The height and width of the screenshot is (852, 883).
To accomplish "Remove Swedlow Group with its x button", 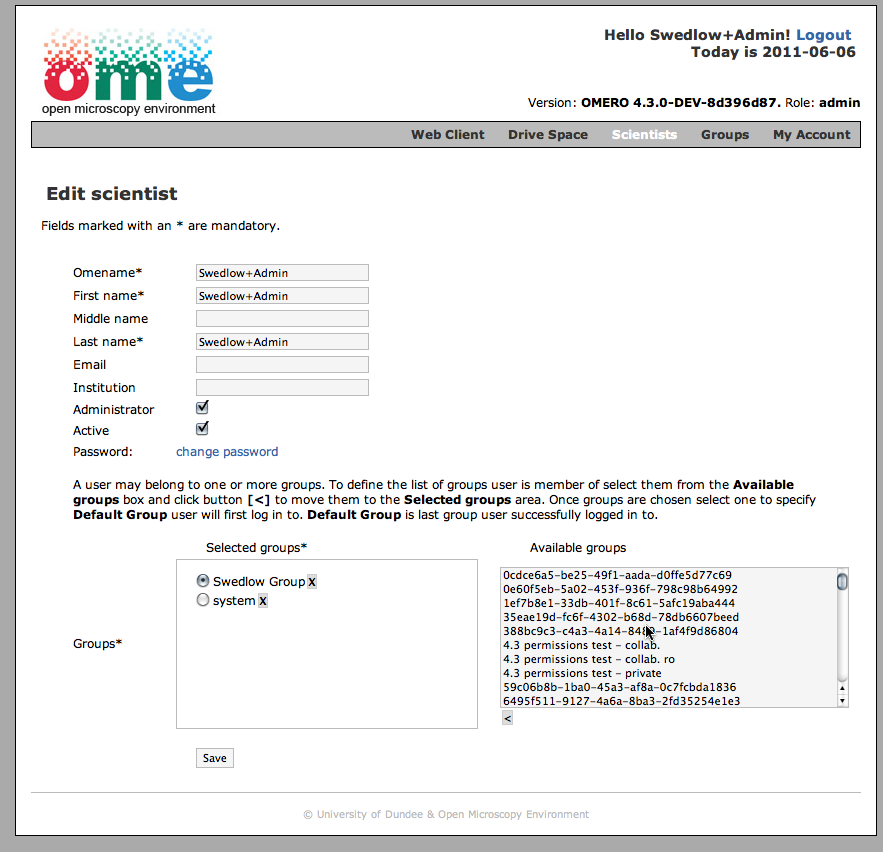I will point(312,582).
